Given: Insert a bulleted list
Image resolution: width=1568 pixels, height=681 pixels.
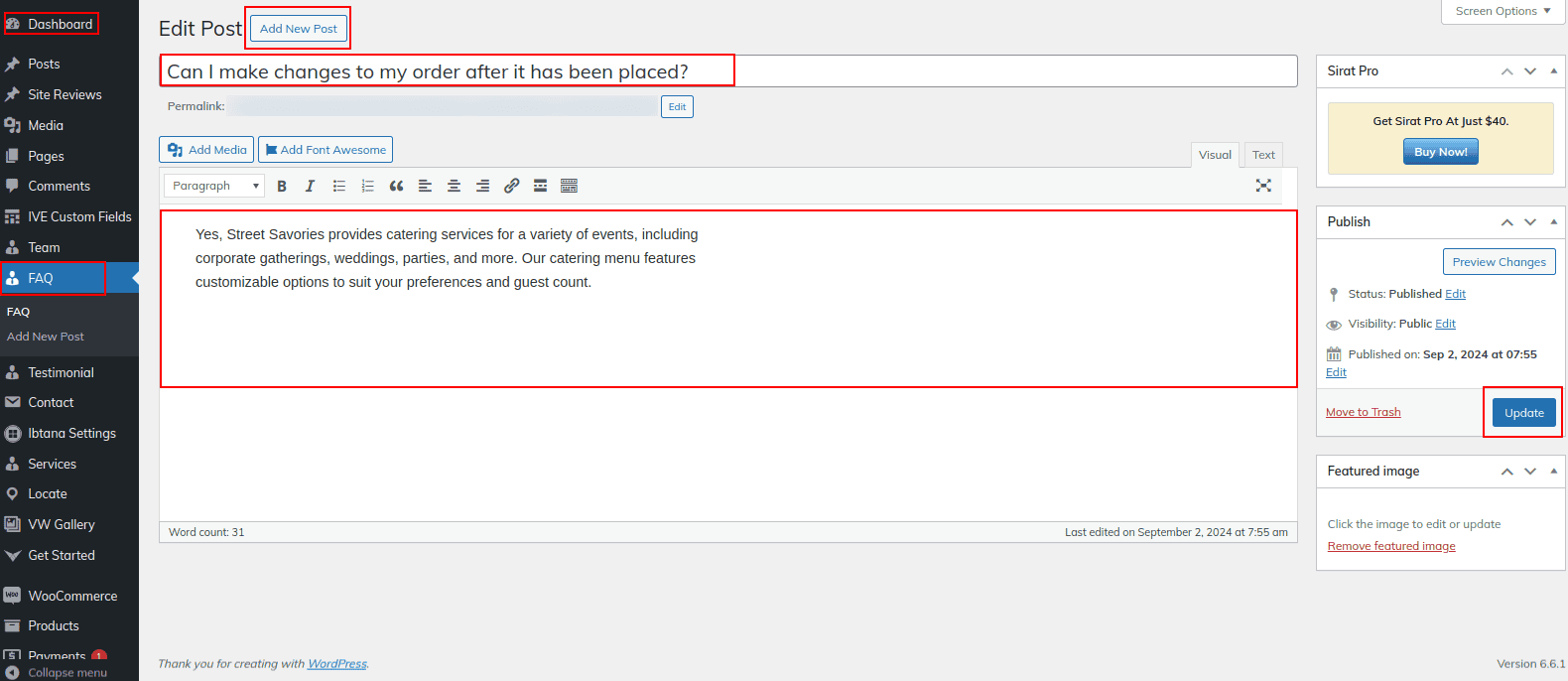Looking at the screenshot, I should tap(339, 186).
